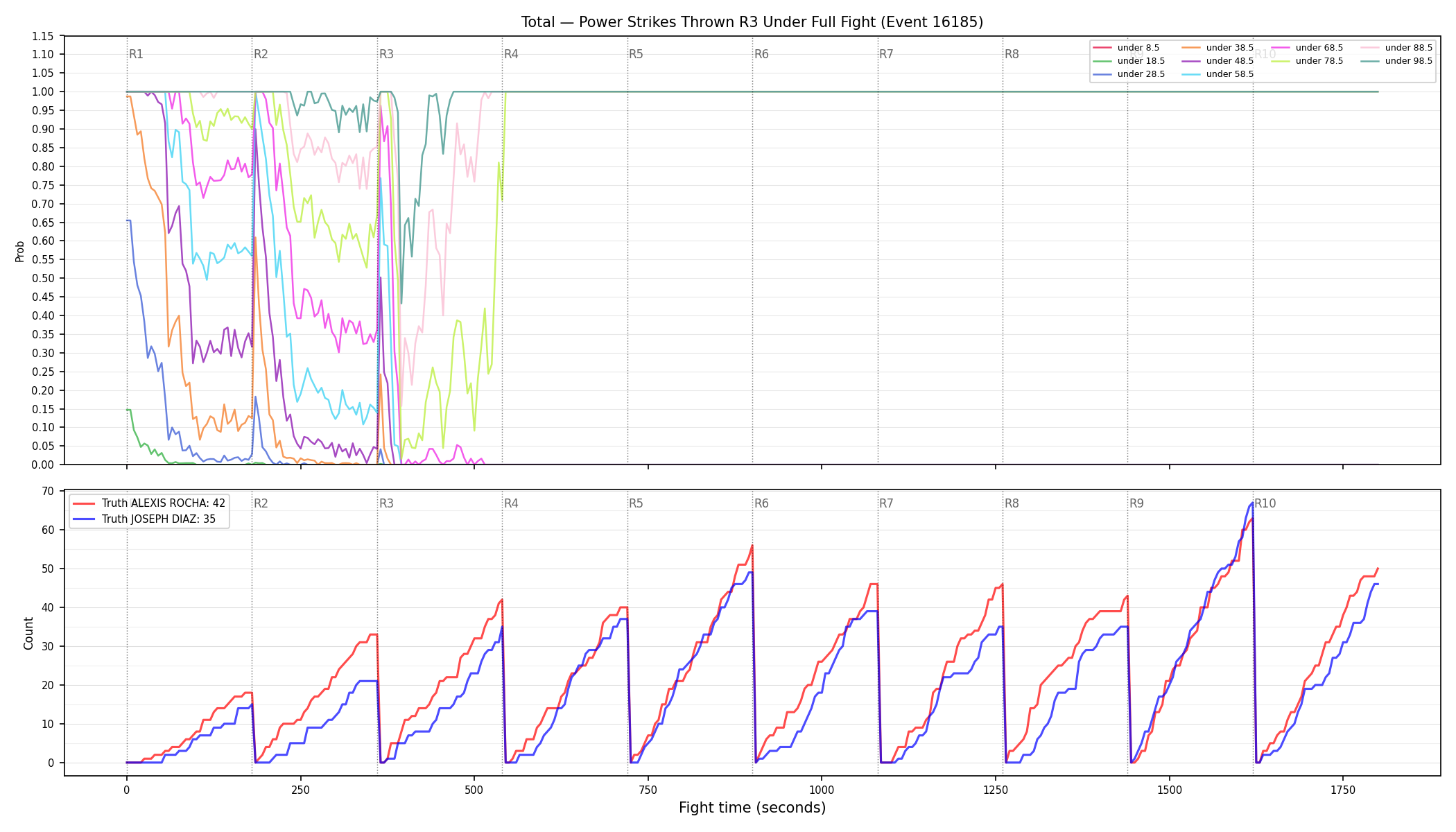Click the R5 marker in the count chart
The image size is (1456, 832).
(636, 503)
